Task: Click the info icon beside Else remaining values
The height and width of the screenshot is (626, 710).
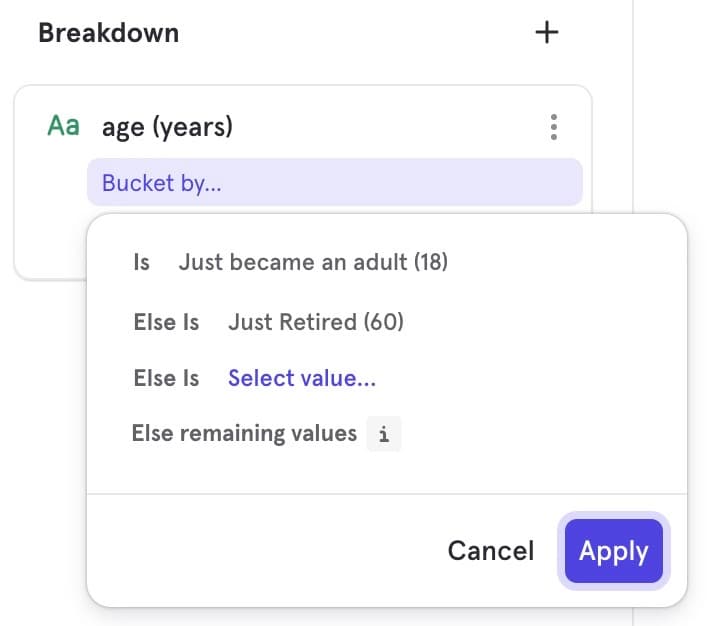Action: pyautogui.click(x=384, y=434)
